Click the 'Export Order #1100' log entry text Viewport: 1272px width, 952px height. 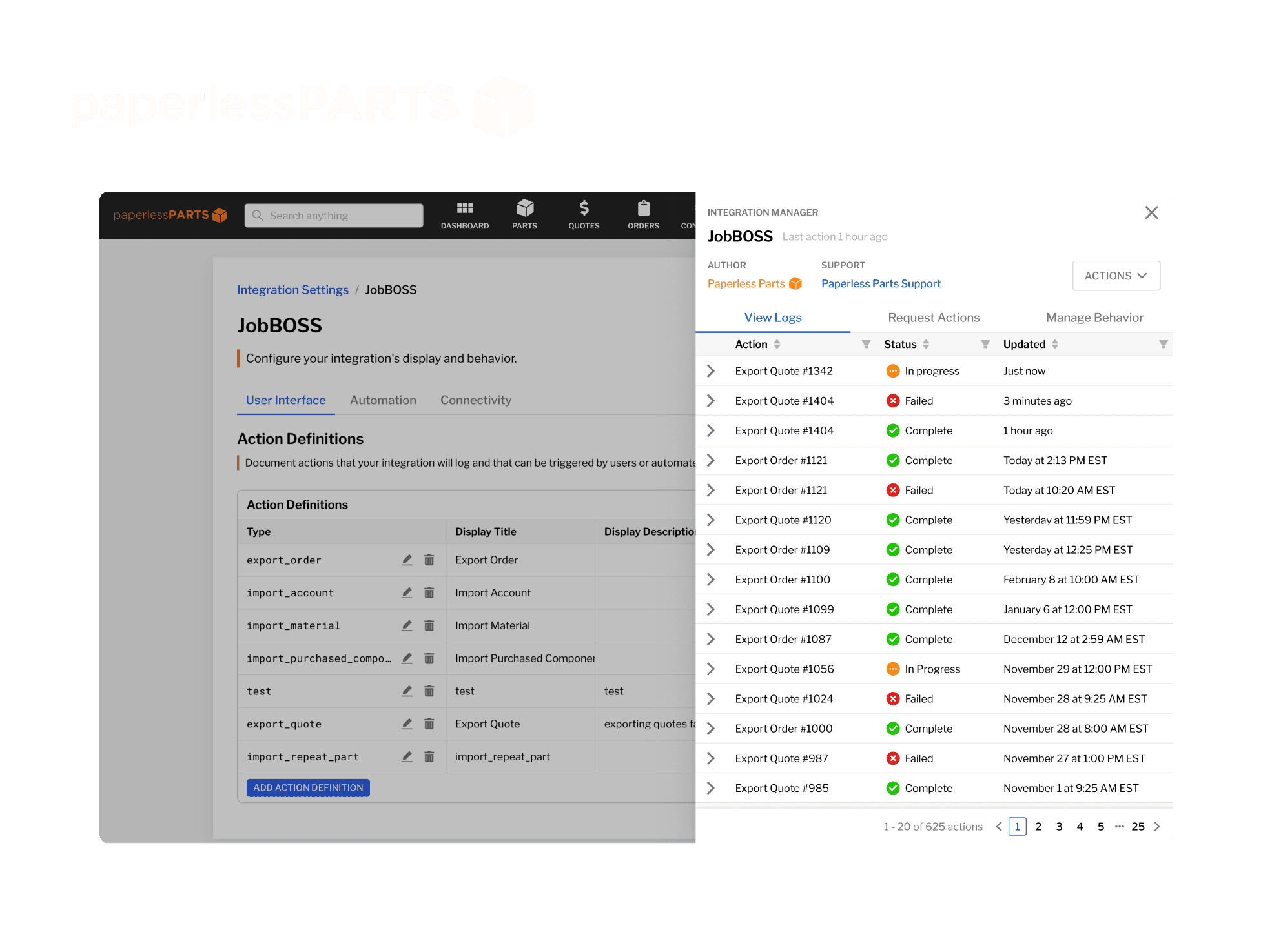[x=783, y=580]
